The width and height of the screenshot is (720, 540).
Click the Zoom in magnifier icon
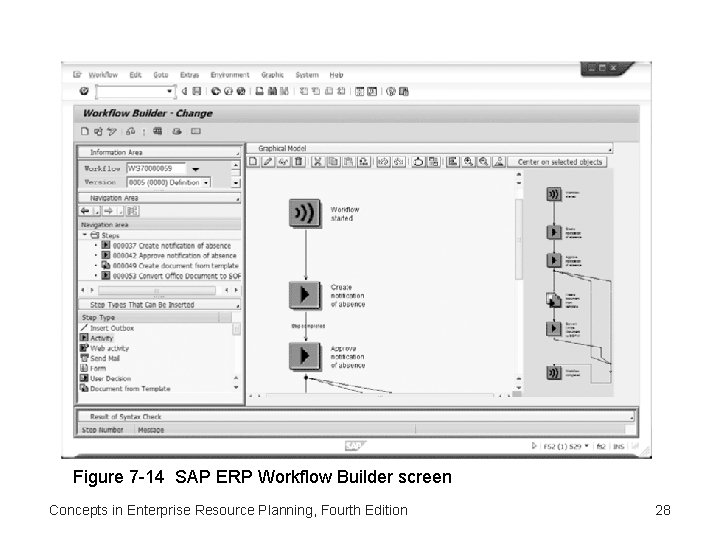tap(468, 162)
